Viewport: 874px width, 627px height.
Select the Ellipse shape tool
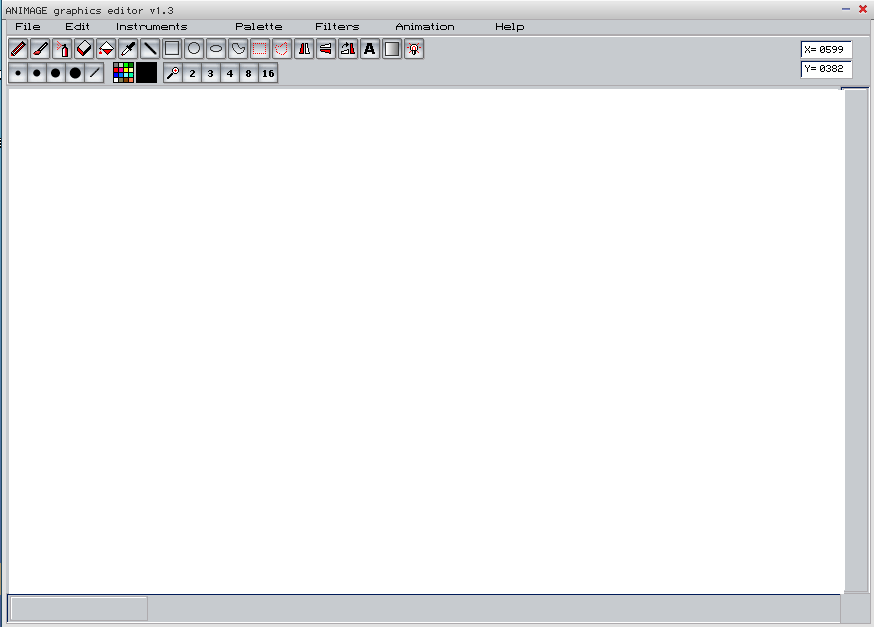(216, 49)
